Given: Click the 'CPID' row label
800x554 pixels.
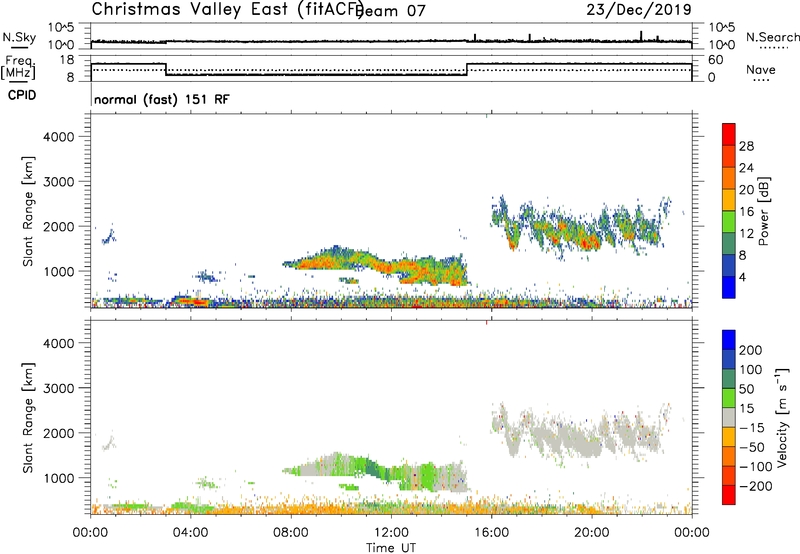Looking at the screenshot, I should (x=22, y=95).
